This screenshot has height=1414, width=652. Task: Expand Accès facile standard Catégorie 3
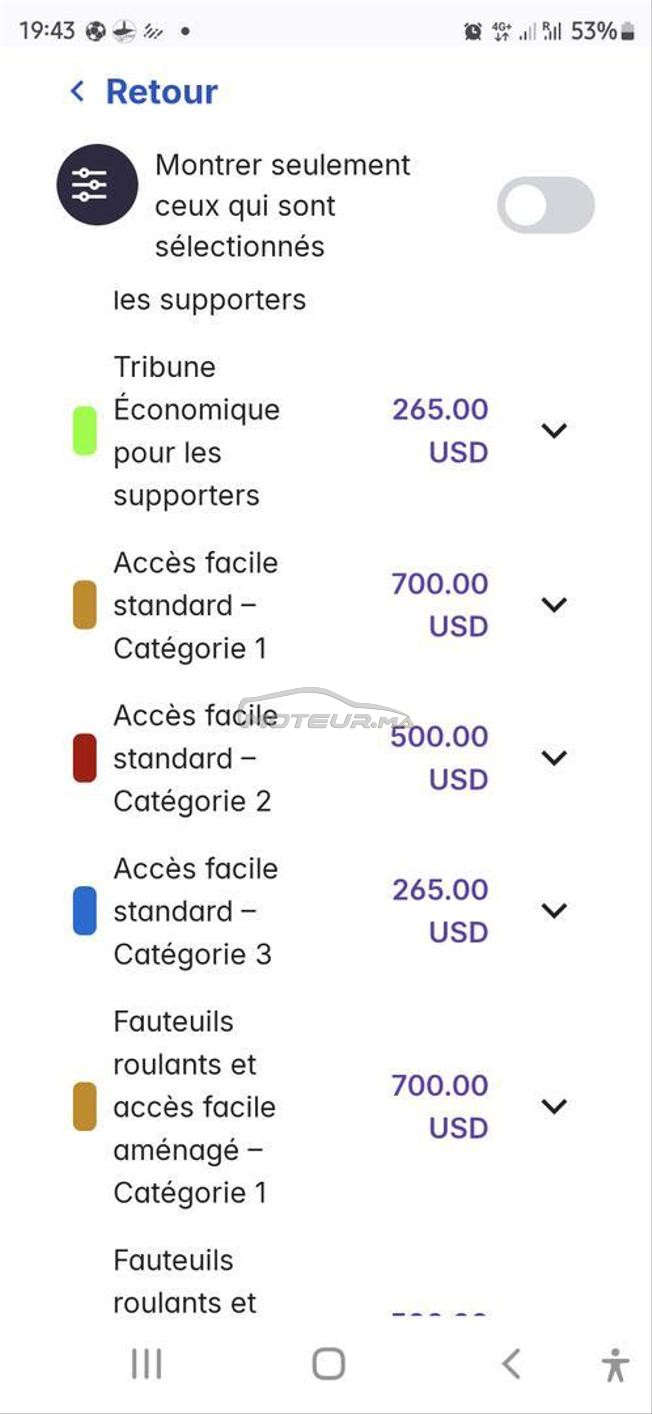click(554, 910)
